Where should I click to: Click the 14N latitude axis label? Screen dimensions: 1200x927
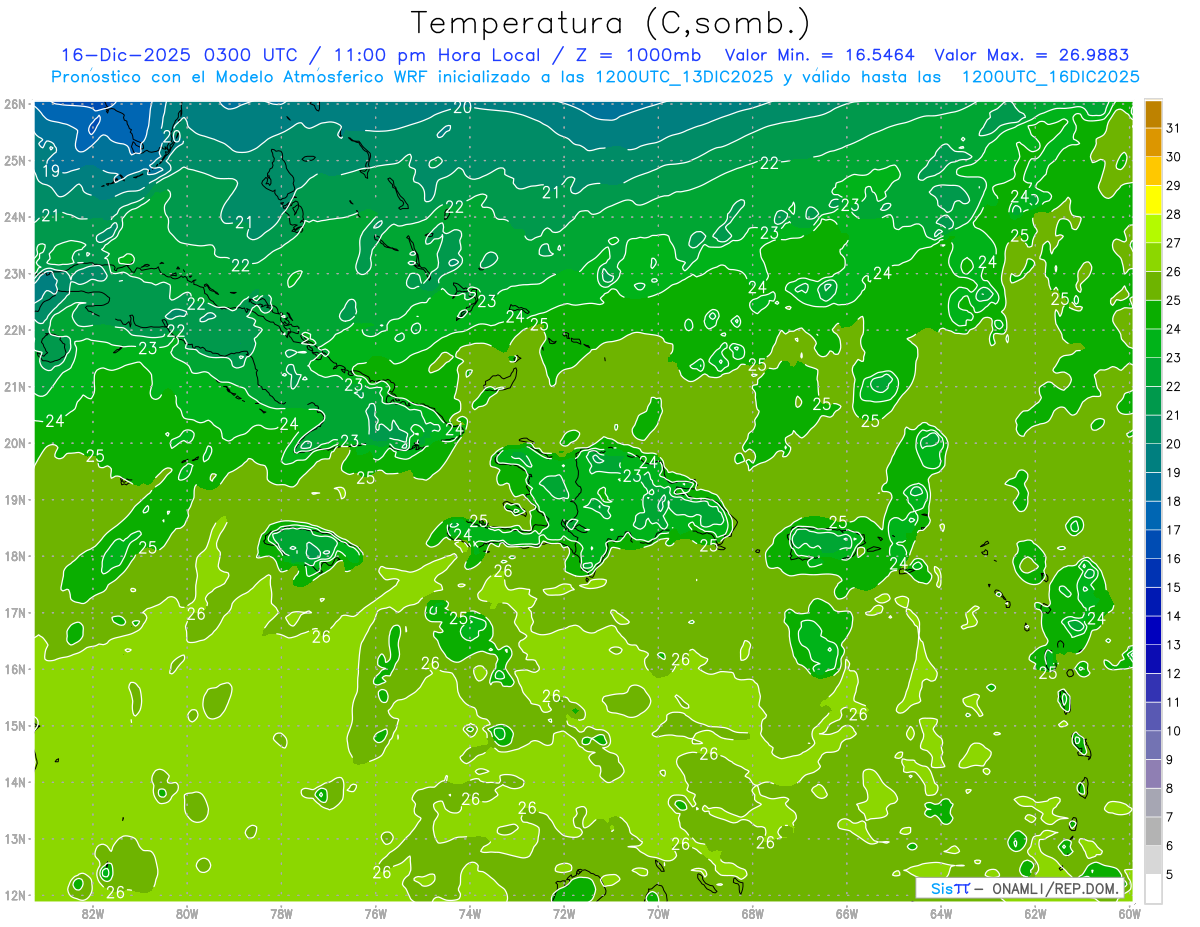click(15, 782)
